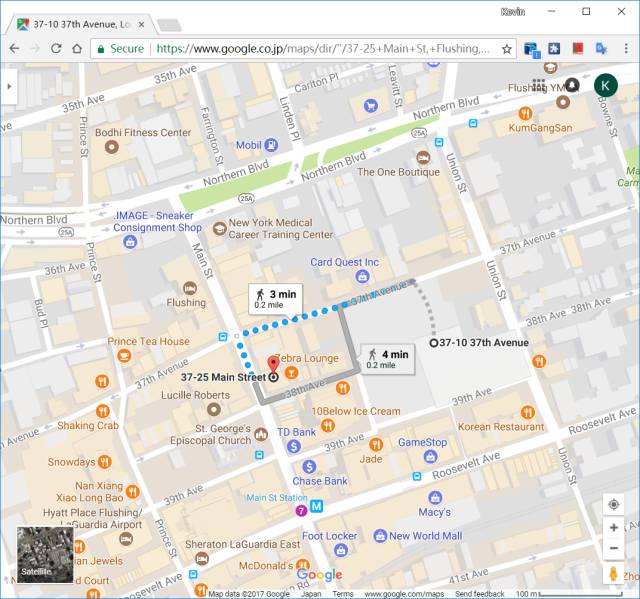Viewport: 640px width, 599px height.
Task: Click Main St Station metro icon
Action: click(x=317, y=506)
